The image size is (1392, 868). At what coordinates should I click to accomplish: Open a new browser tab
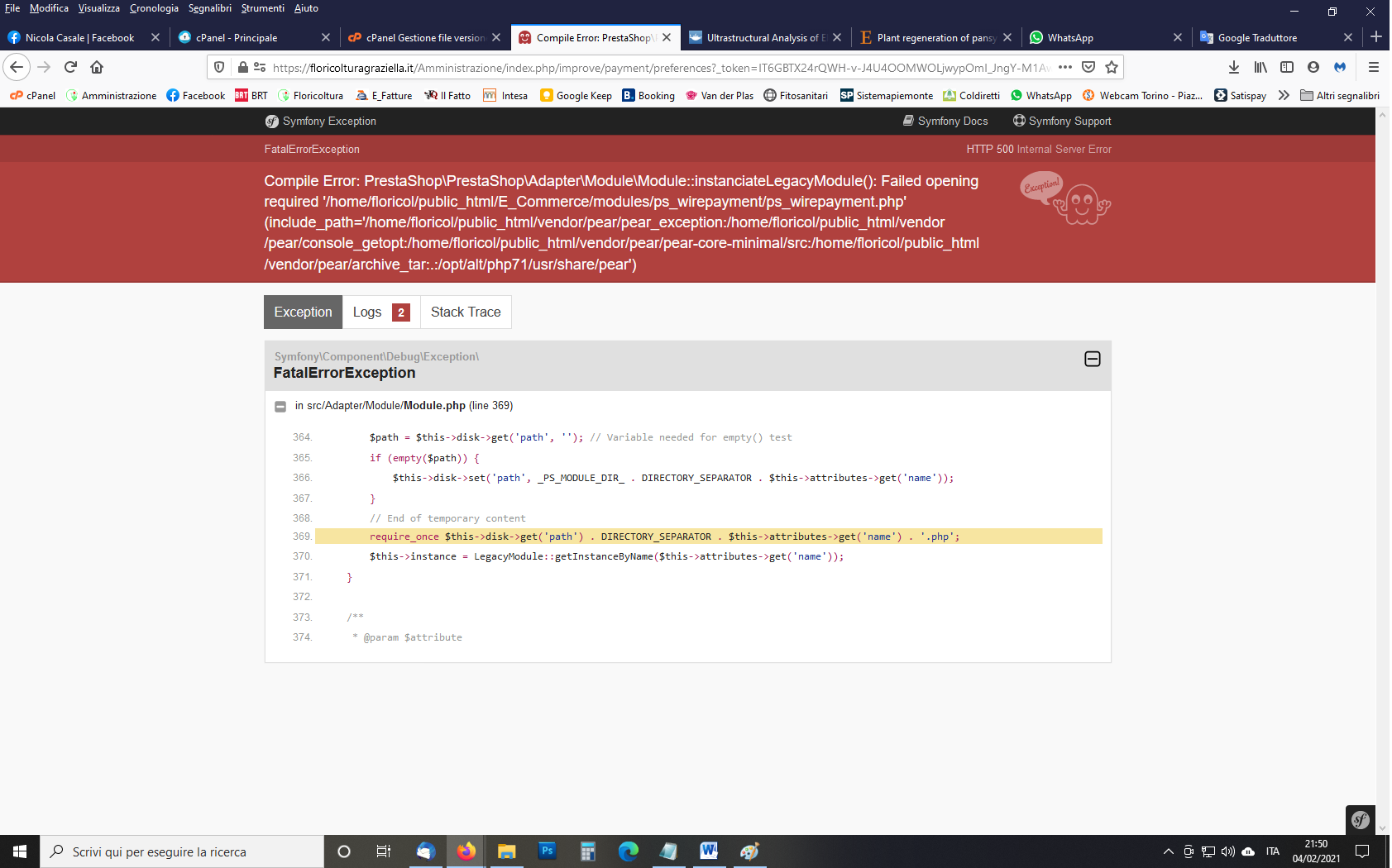pos(1376,37)
